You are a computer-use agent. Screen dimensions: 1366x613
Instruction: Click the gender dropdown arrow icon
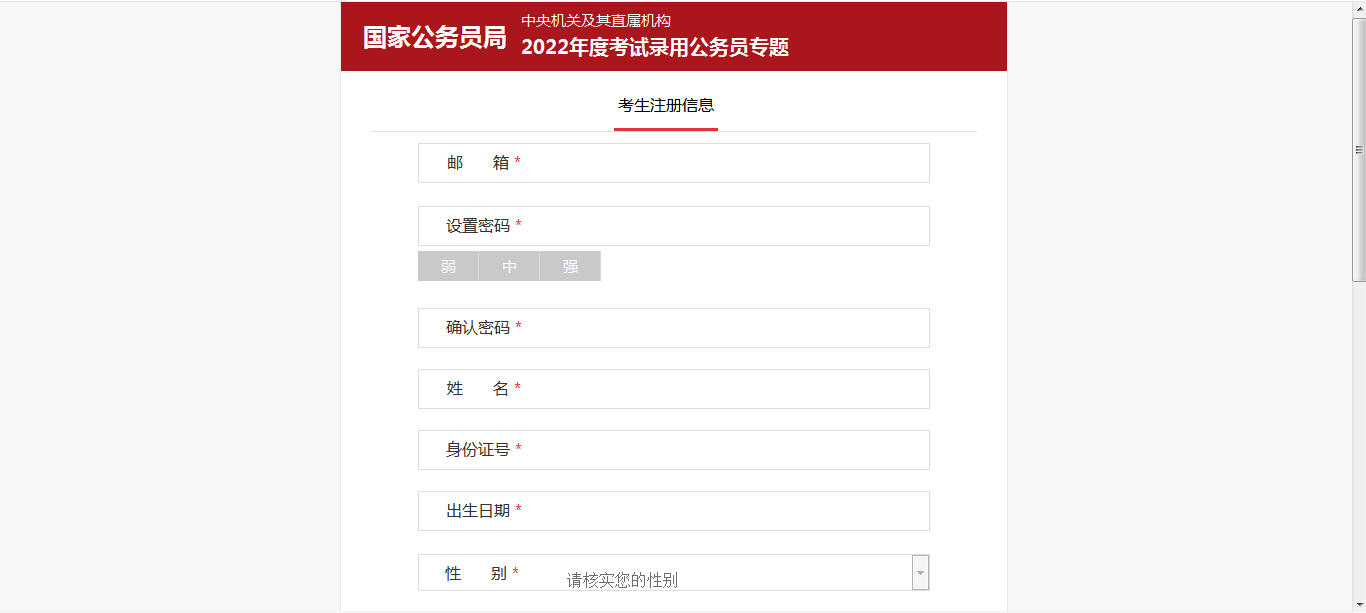point(920,572)
